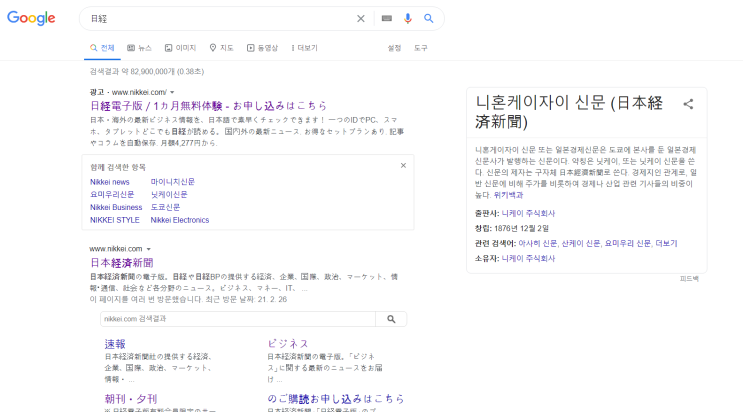743x412 pixels.
Task: Open the 위키백과 source link
Action: pyautogui.click(x=508, y=195)
